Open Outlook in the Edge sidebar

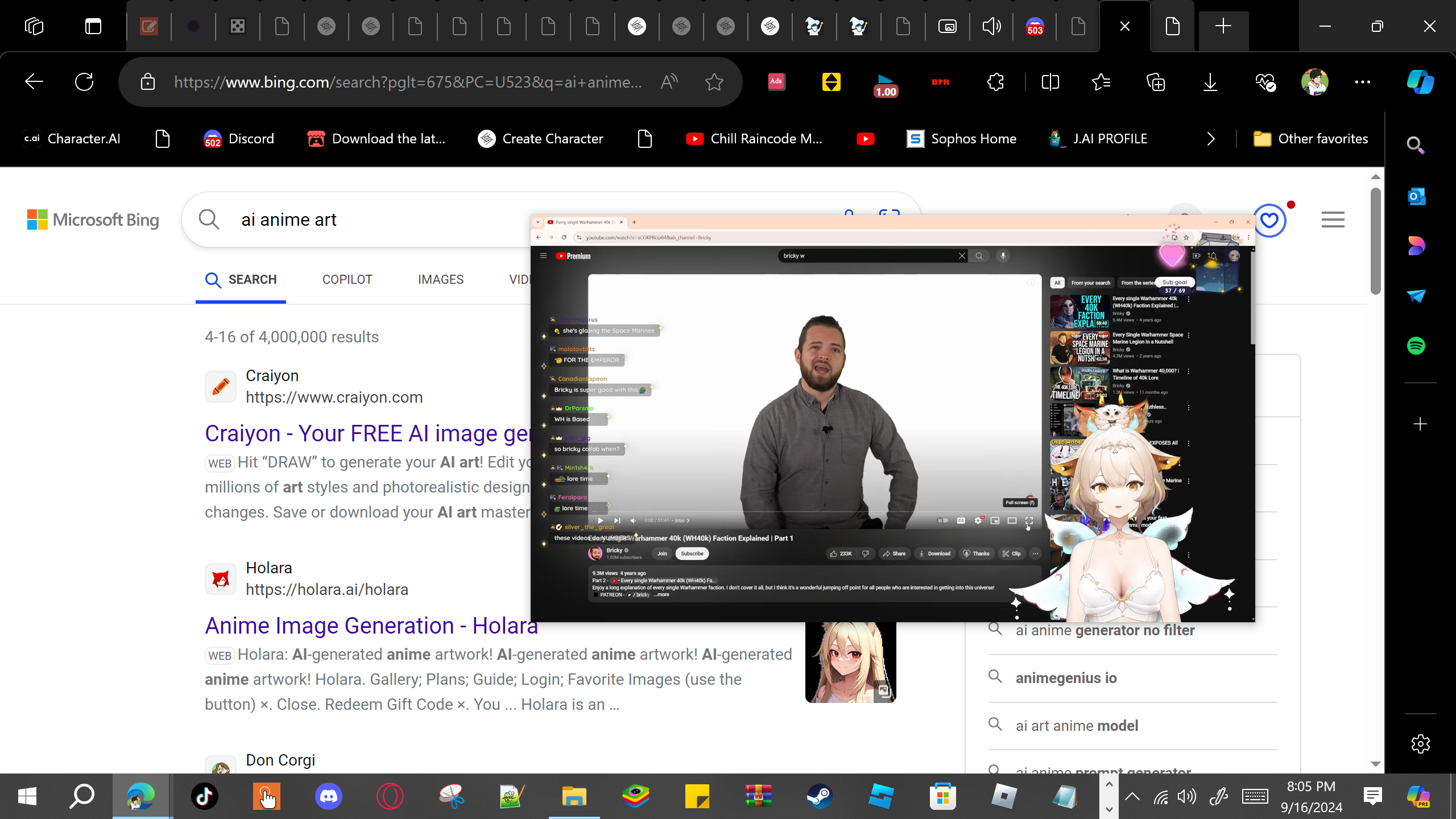pos(1416,196)
